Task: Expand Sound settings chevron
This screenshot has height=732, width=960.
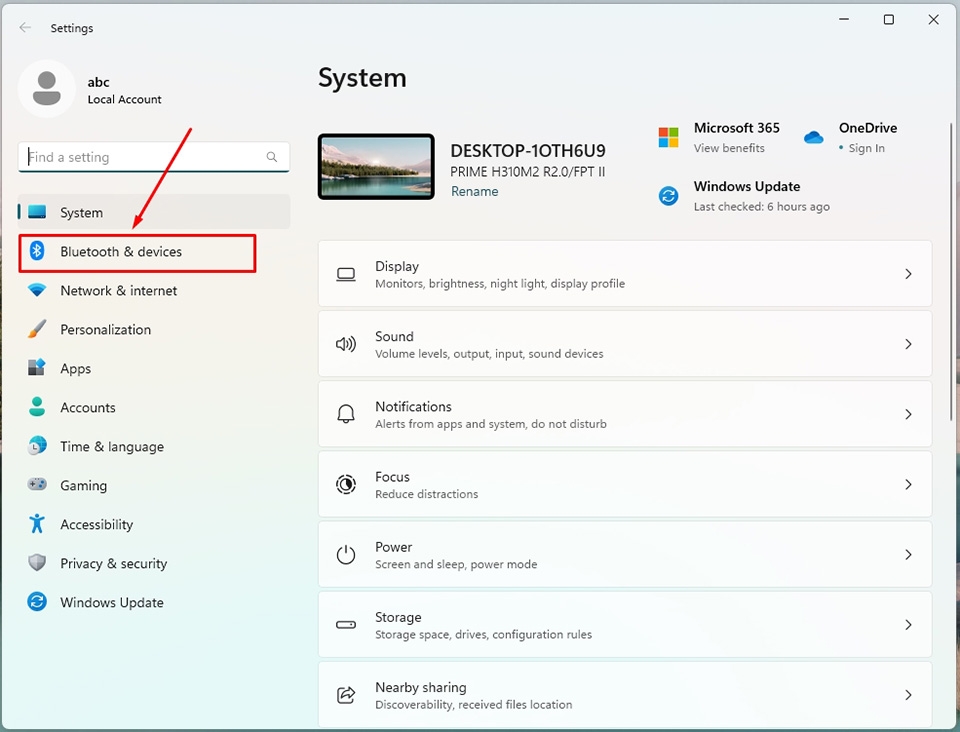Action: [909, 344]
